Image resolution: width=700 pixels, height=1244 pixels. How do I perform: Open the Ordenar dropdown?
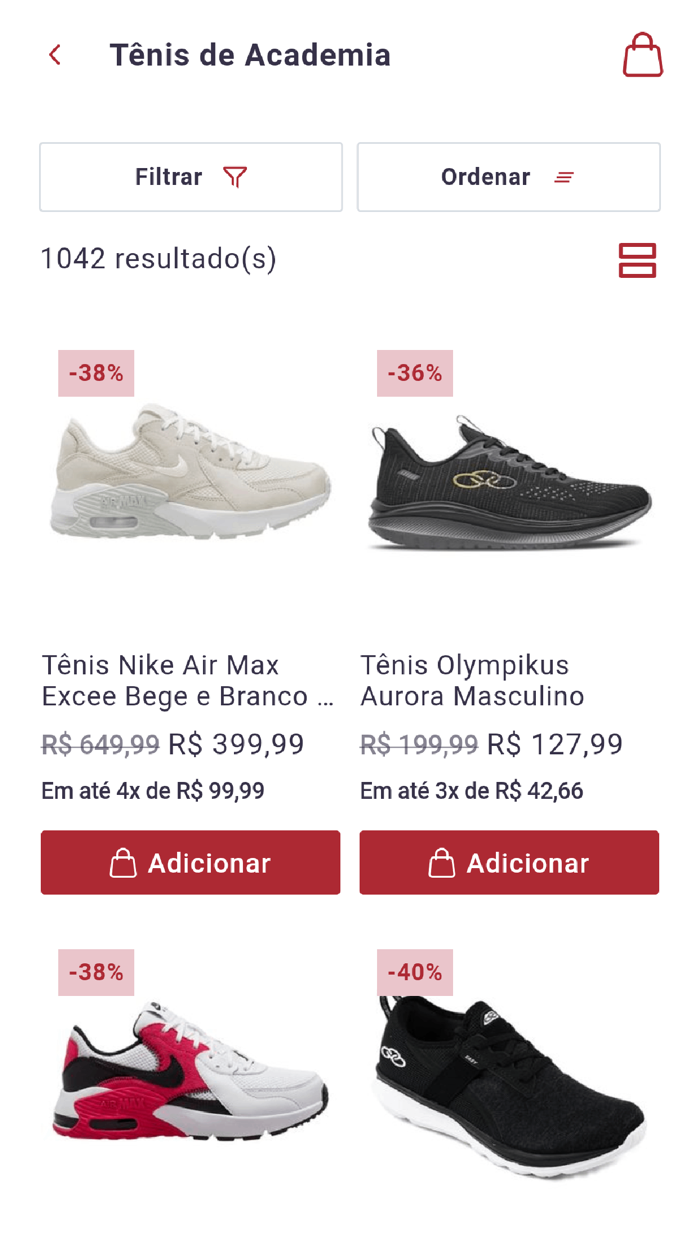pos(508,177)
